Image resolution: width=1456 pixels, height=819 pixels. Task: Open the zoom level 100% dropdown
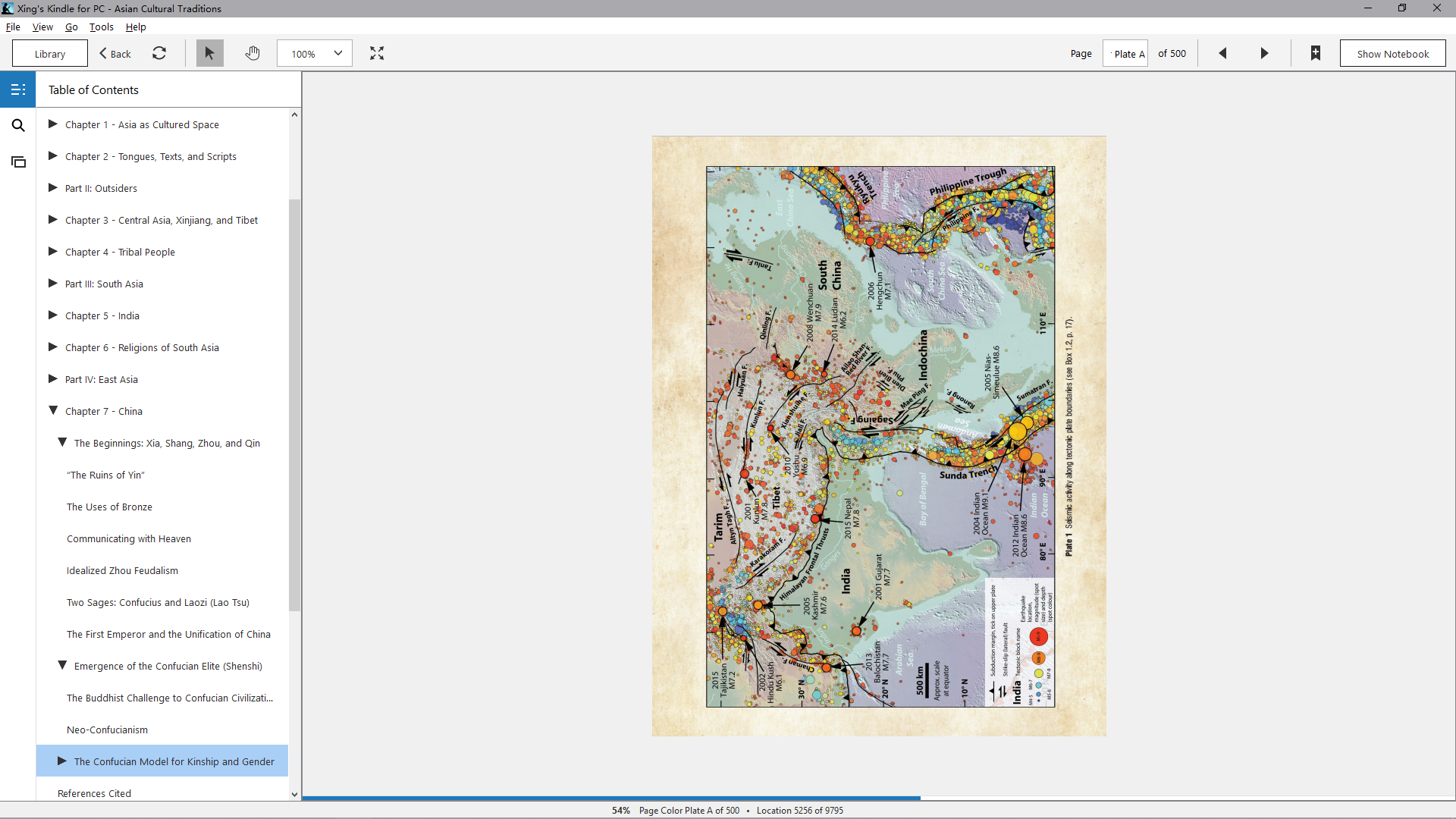click(x=315, y=53)
